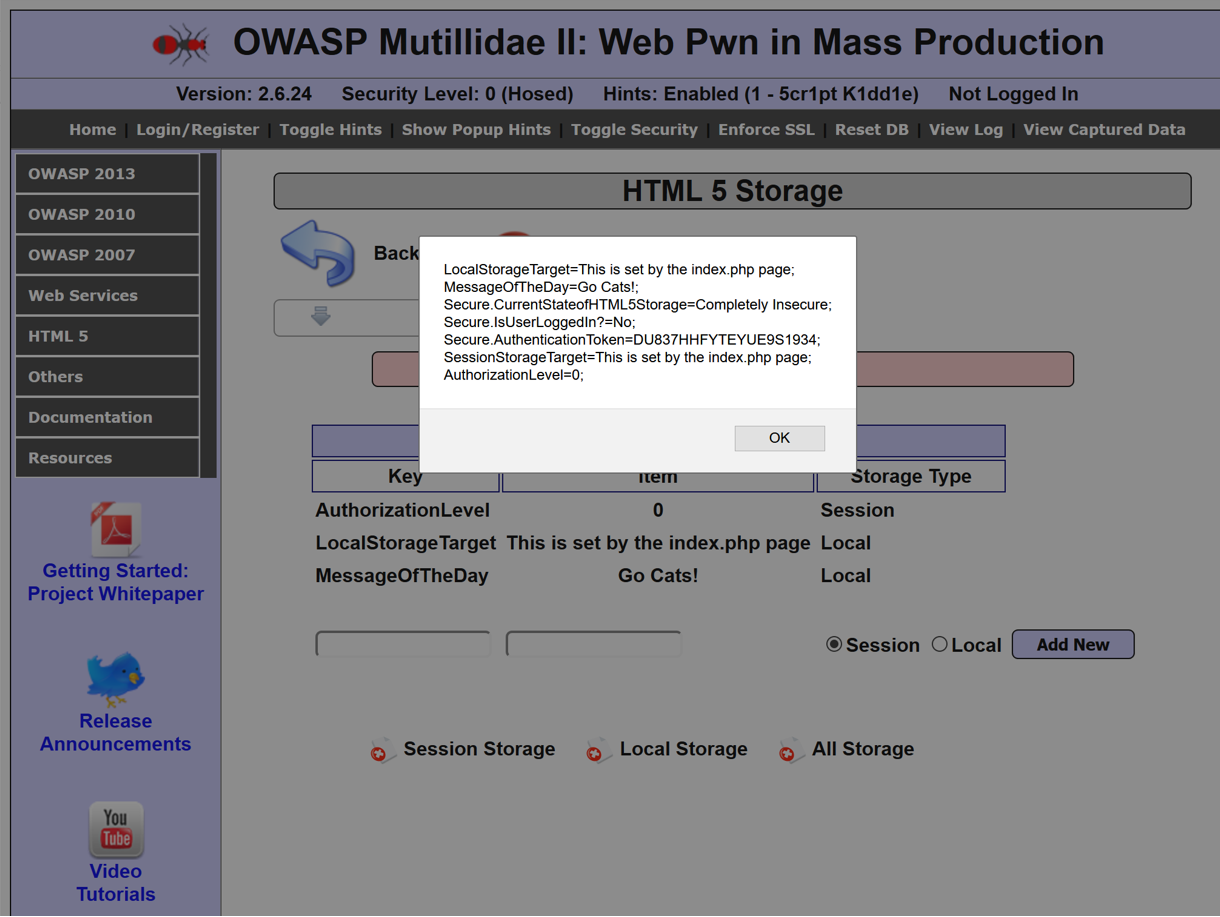
Task: Click the LocalStorageTarget key cell
Action: point(406,543)
